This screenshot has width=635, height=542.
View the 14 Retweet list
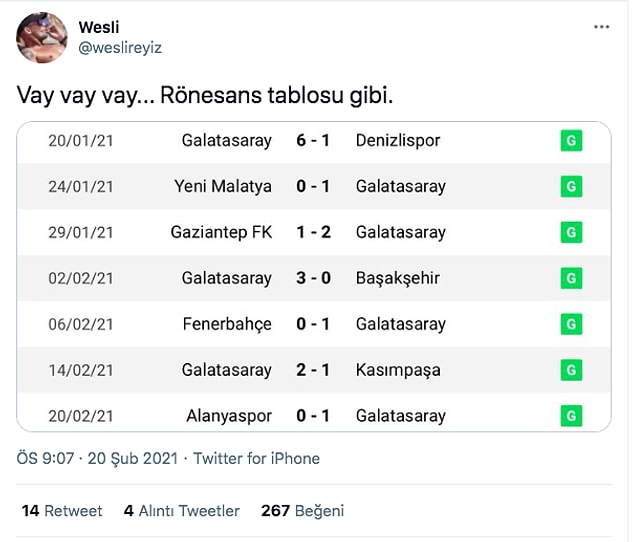coord(62,511)
